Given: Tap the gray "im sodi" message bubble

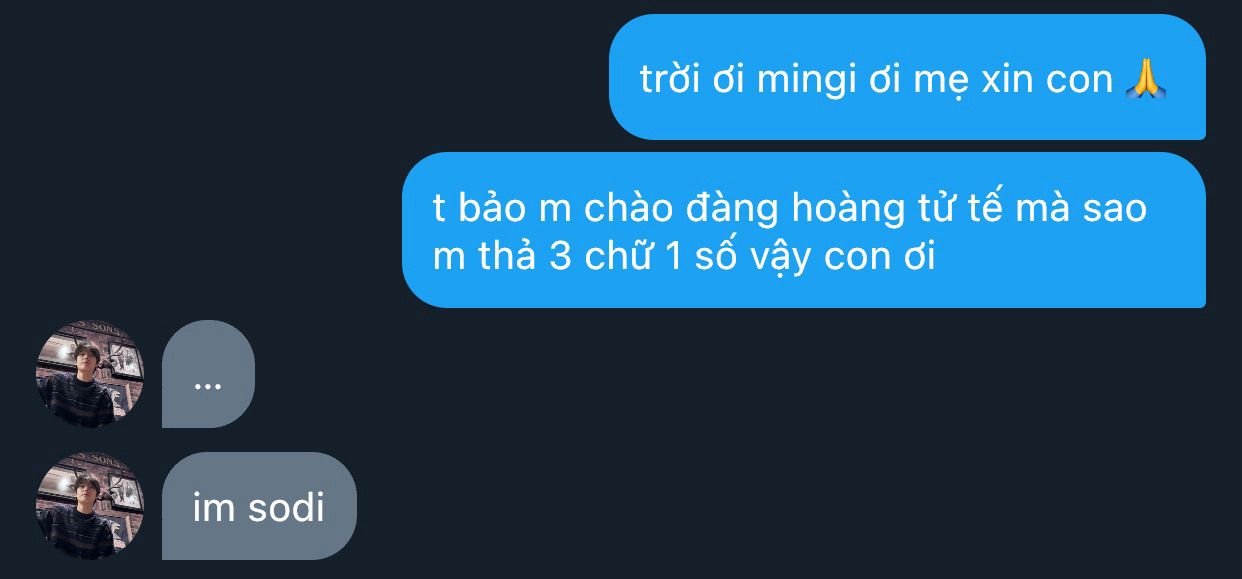Looking at the screenshot, I should (259, 506).
